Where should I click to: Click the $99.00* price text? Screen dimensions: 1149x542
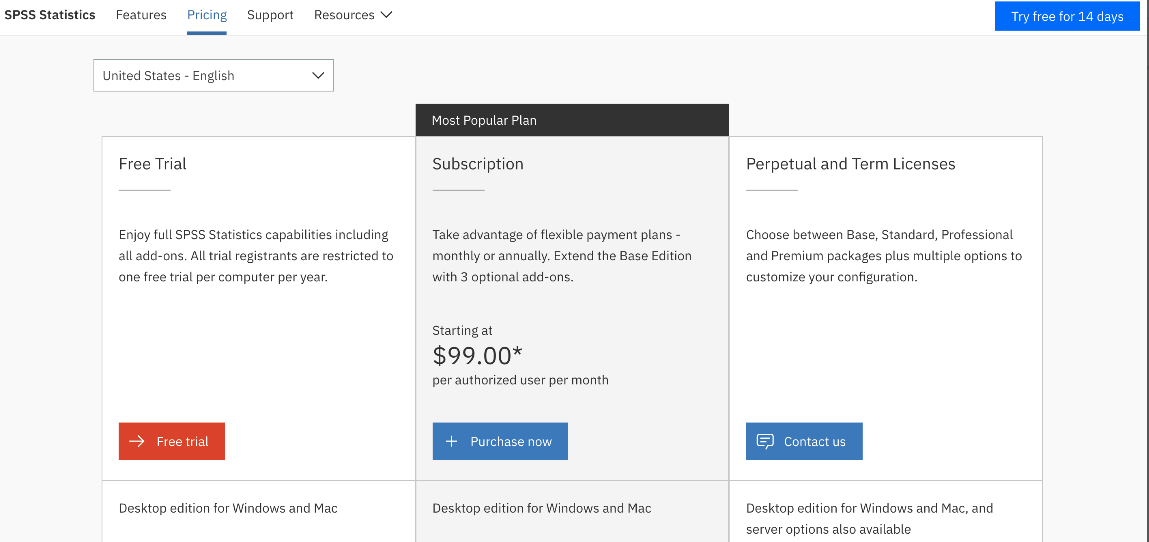tap(477, 355)
